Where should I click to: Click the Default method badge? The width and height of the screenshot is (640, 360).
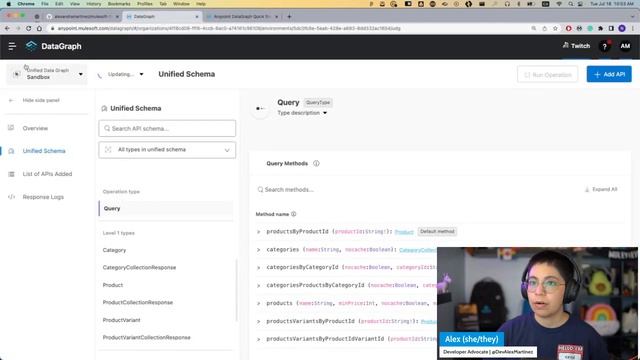tap(437, 231)
